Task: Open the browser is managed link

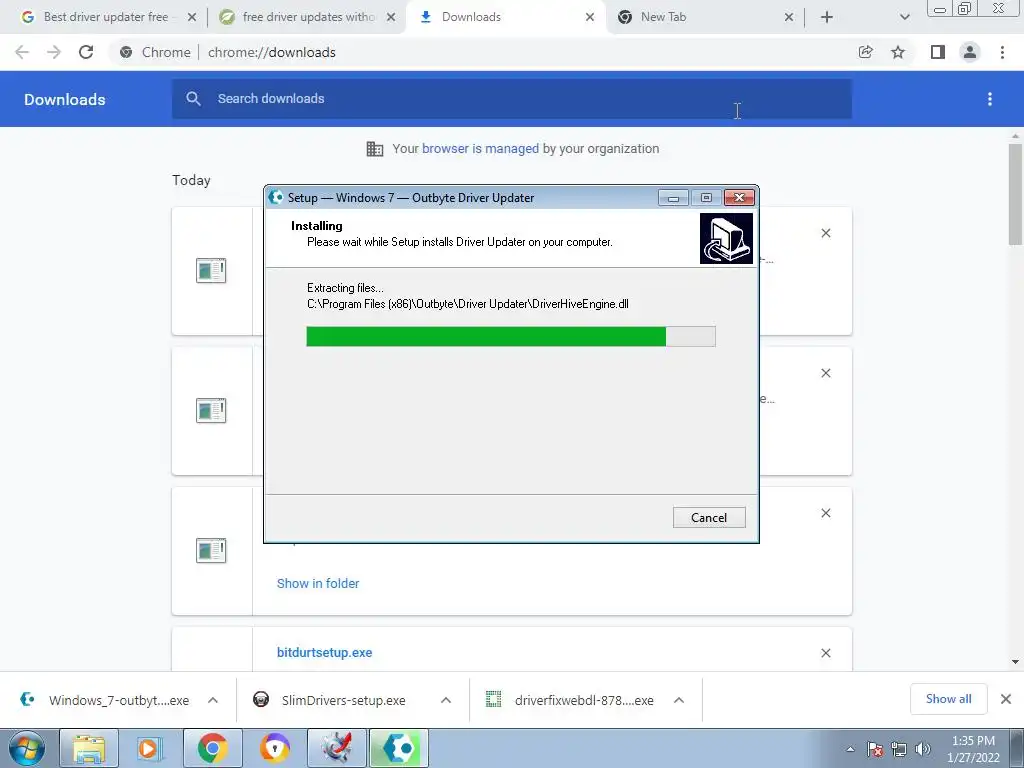Action: [x=480, y=148]
